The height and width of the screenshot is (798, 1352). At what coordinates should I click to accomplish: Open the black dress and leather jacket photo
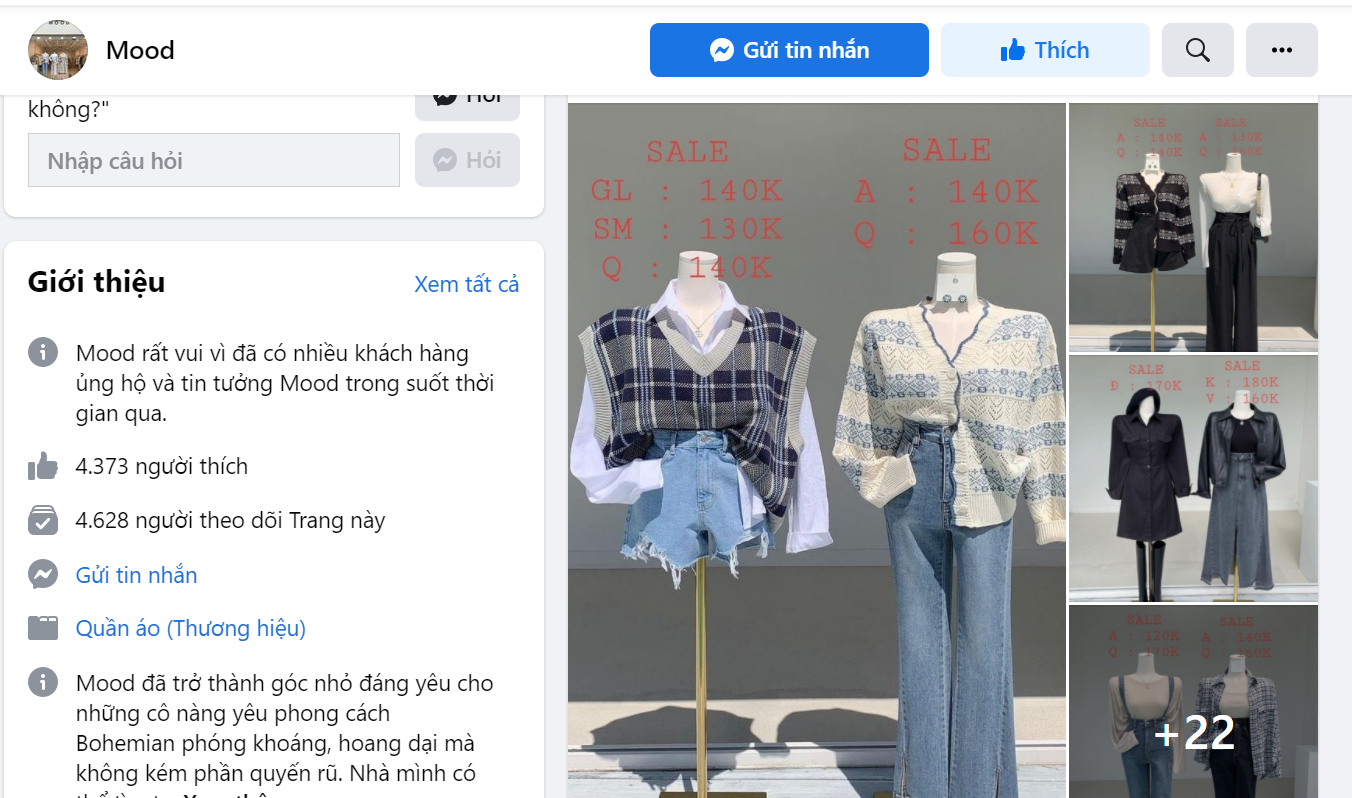(x=1193, y=478)
